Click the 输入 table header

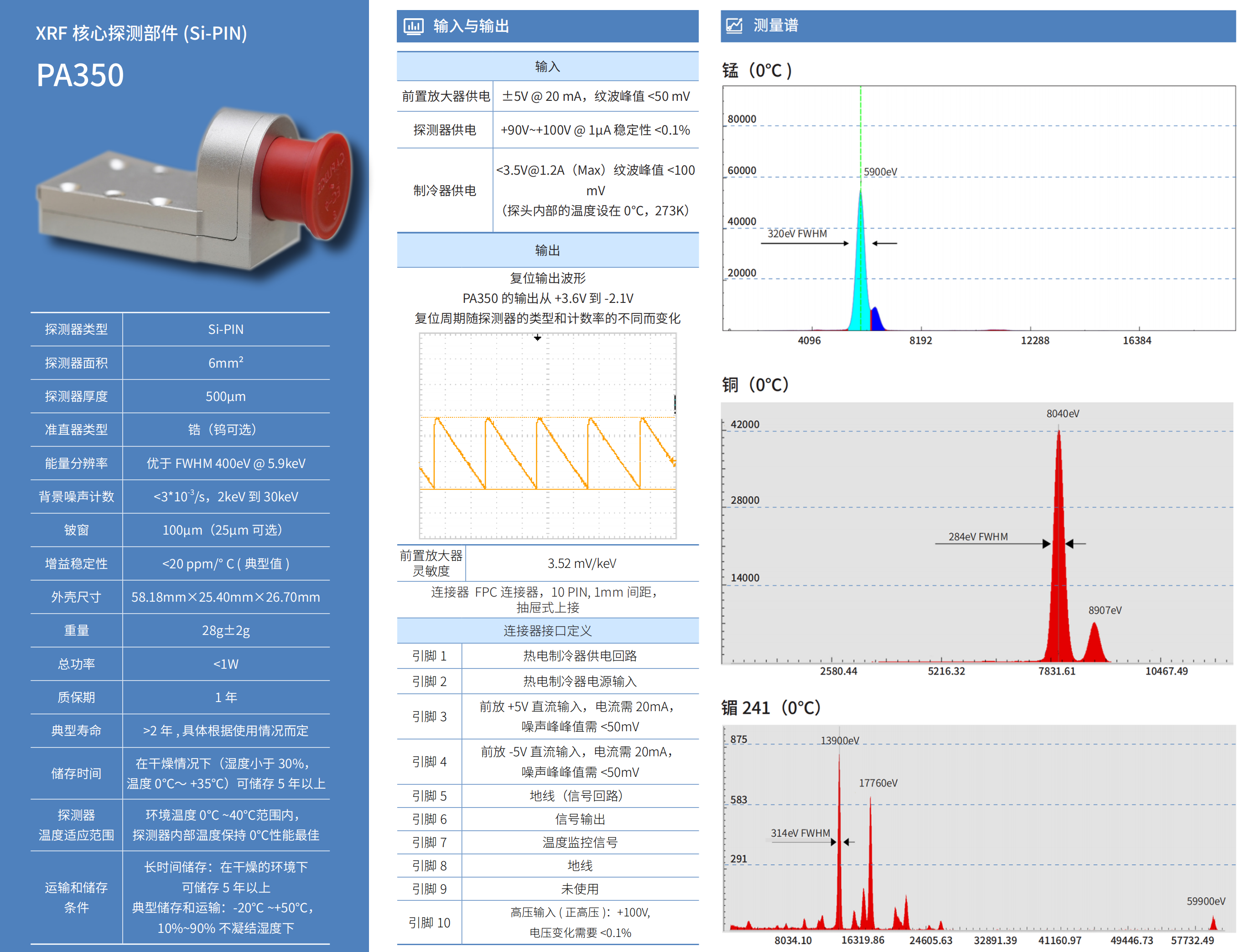click(547, 66)
